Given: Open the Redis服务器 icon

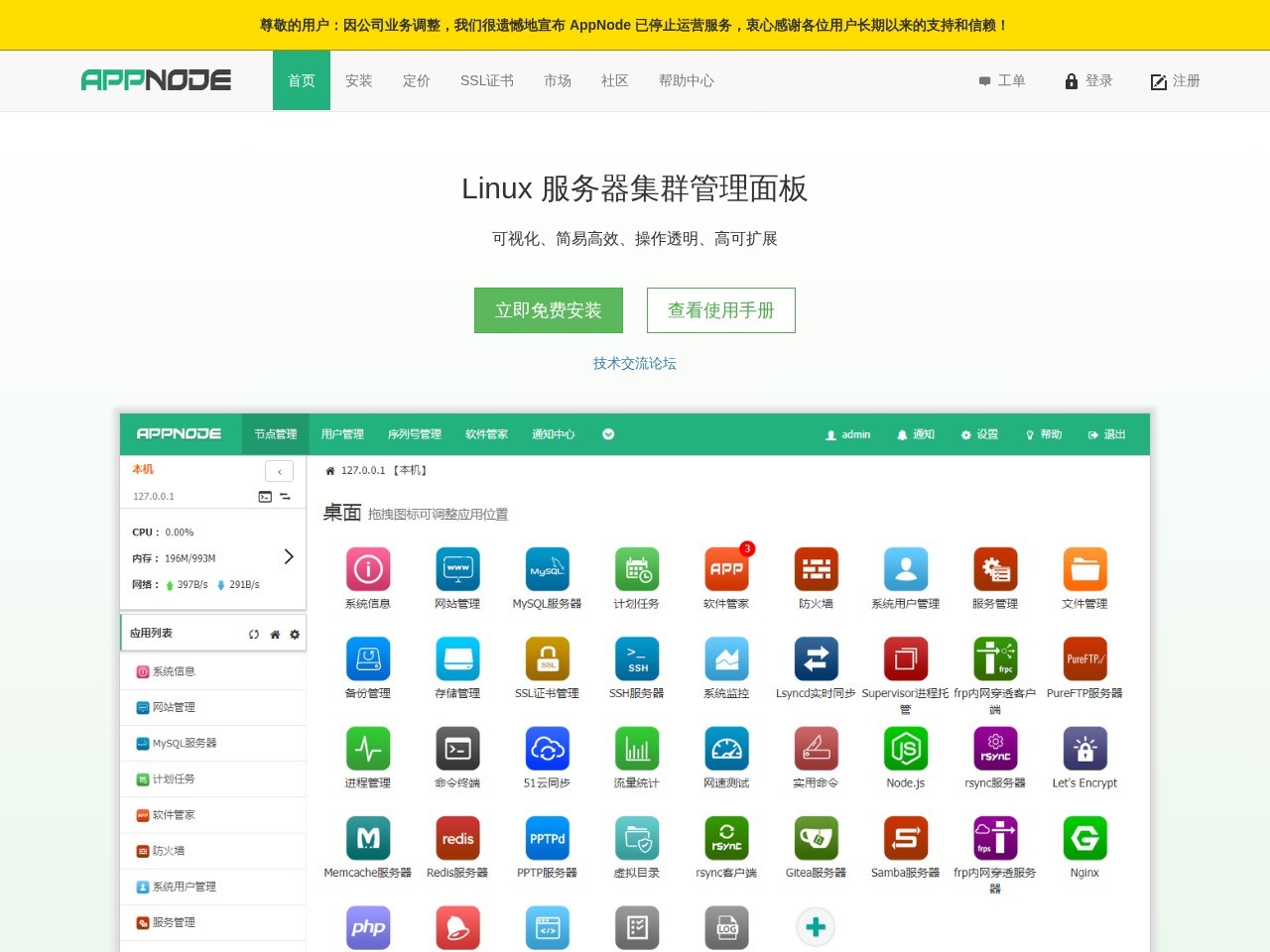Looking at the screenshot, I should click(457, 838).
